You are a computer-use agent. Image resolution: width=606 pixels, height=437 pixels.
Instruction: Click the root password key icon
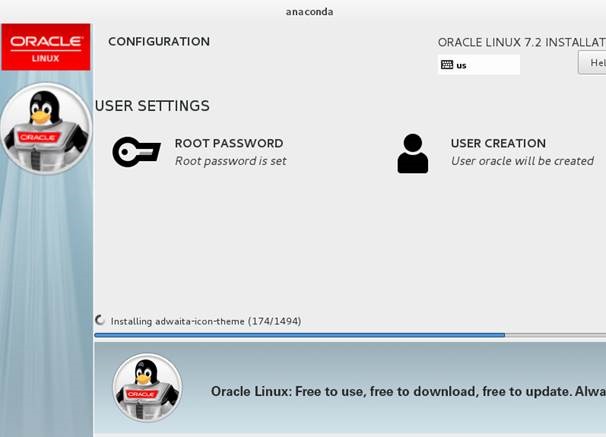136,152
